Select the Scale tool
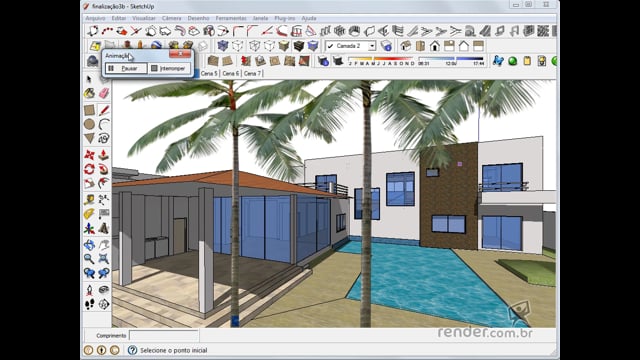 click(89, 183)
